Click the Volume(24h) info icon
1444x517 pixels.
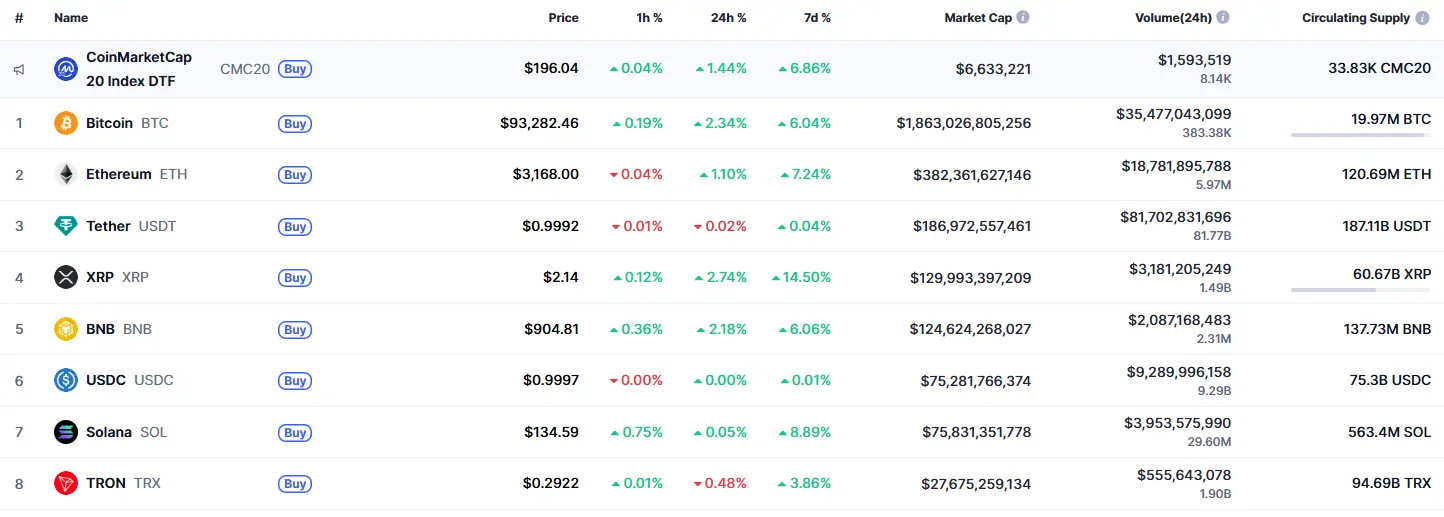(1223, 18)
